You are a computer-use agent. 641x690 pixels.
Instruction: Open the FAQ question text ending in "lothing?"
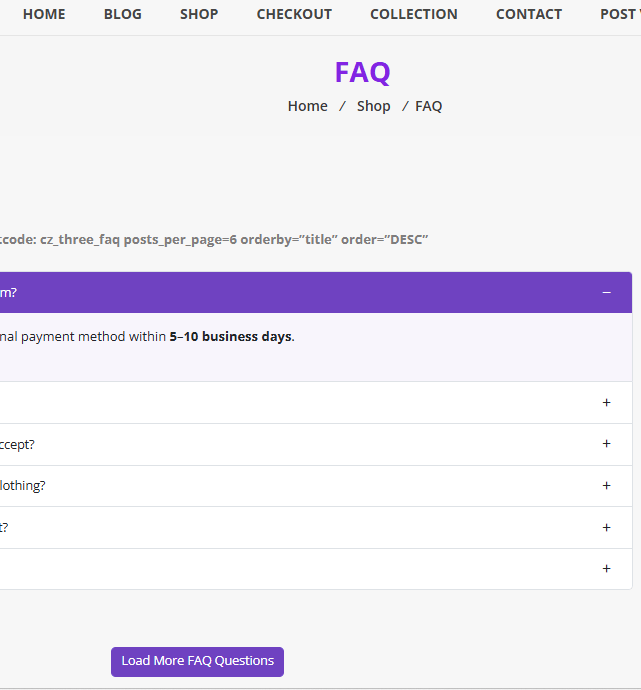[22, 486]
